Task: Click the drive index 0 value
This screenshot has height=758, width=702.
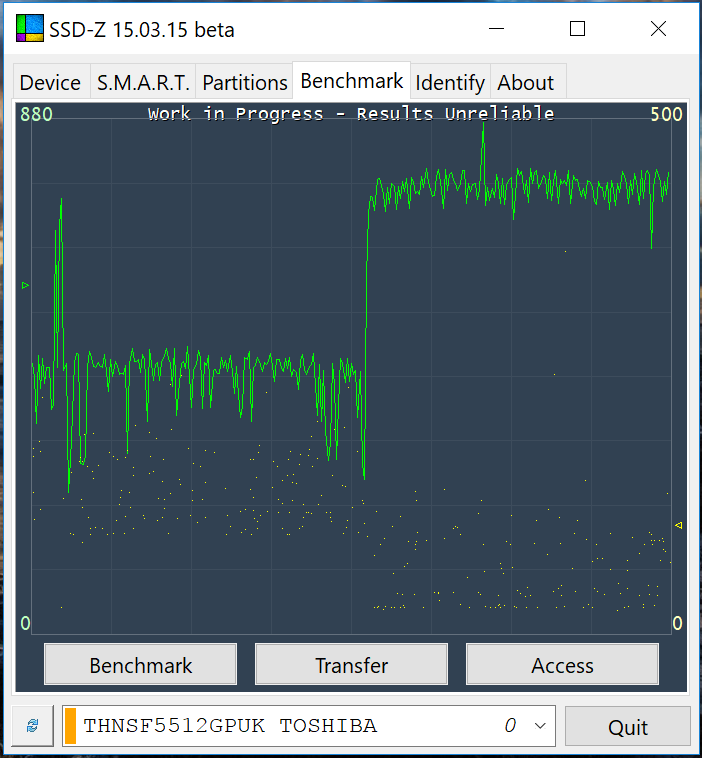Action: [x=511, y=725]
